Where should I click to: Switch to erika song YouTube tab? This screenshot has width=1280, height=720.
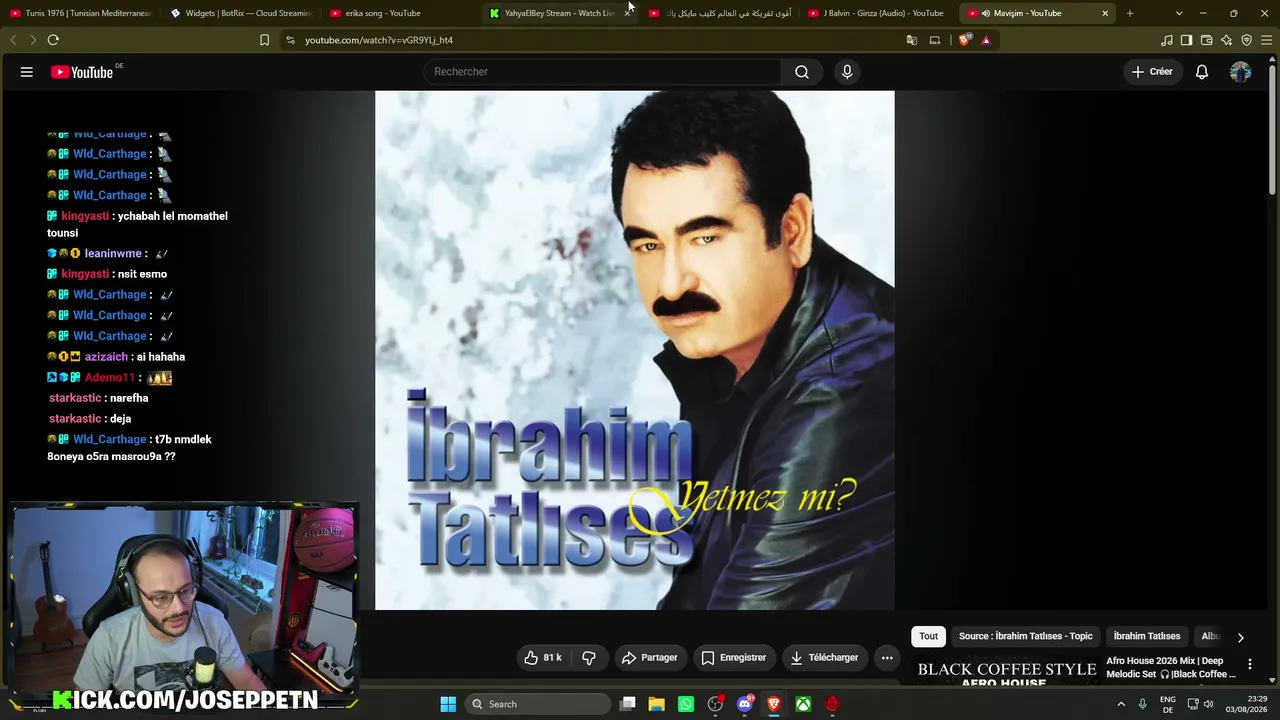[x=400, y=13]
